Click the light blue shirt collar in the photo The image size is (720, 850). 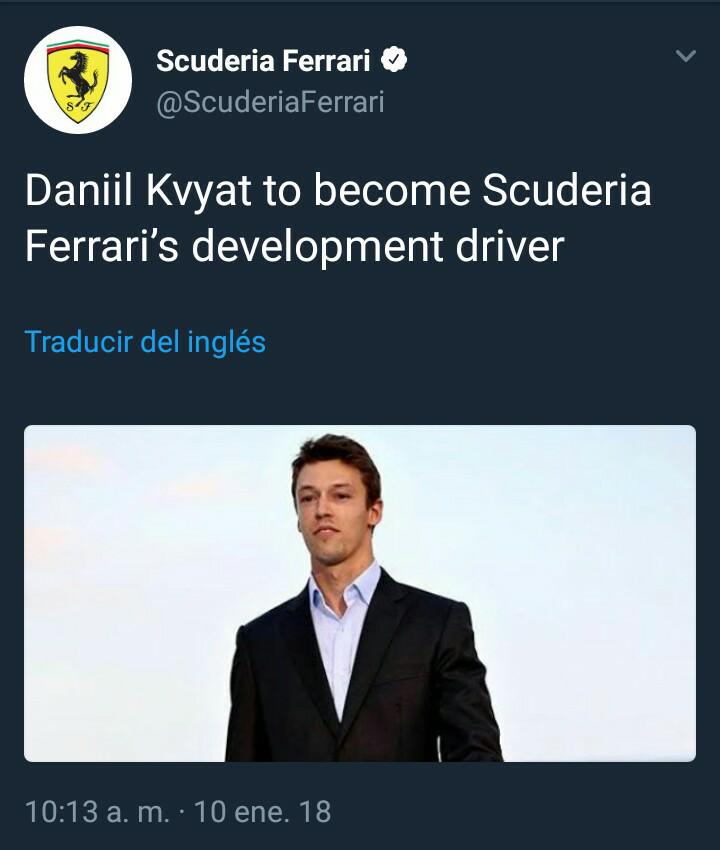point(344,588)
